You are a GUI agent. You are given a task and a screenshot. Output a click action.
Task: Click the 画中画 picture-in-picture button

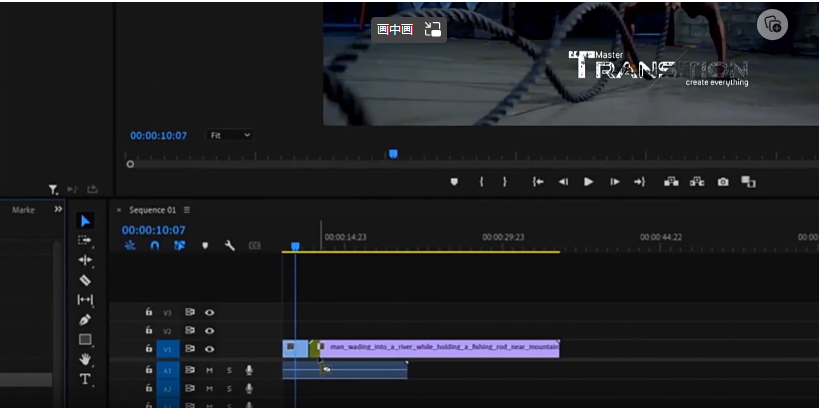coord(409,30)
